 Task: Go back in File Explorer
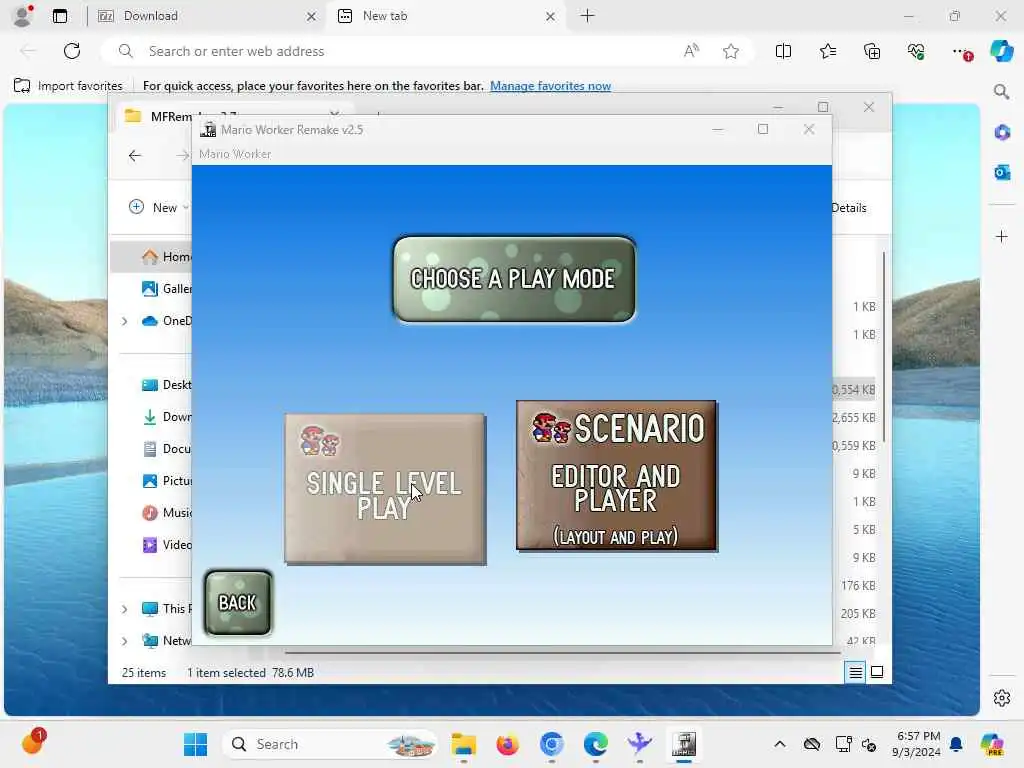(x=135, y=155)
